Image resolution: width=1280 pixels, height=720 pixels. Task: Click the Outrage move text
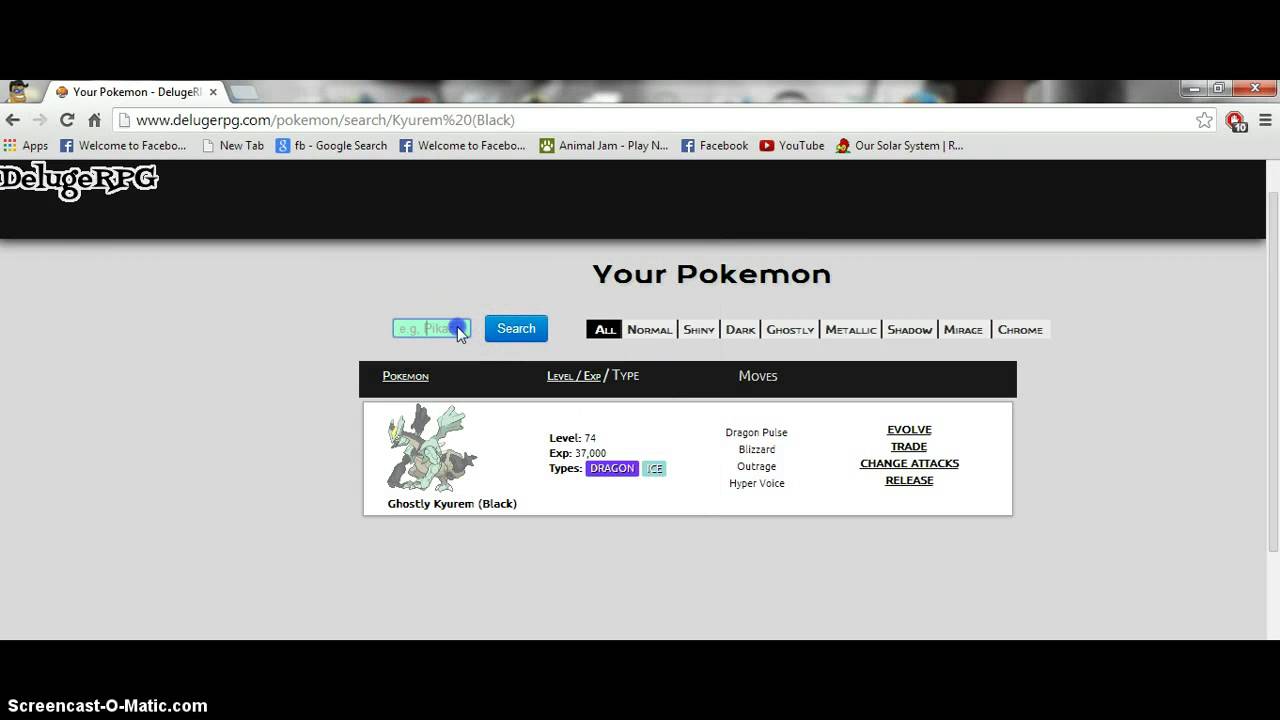click(756, 467)
